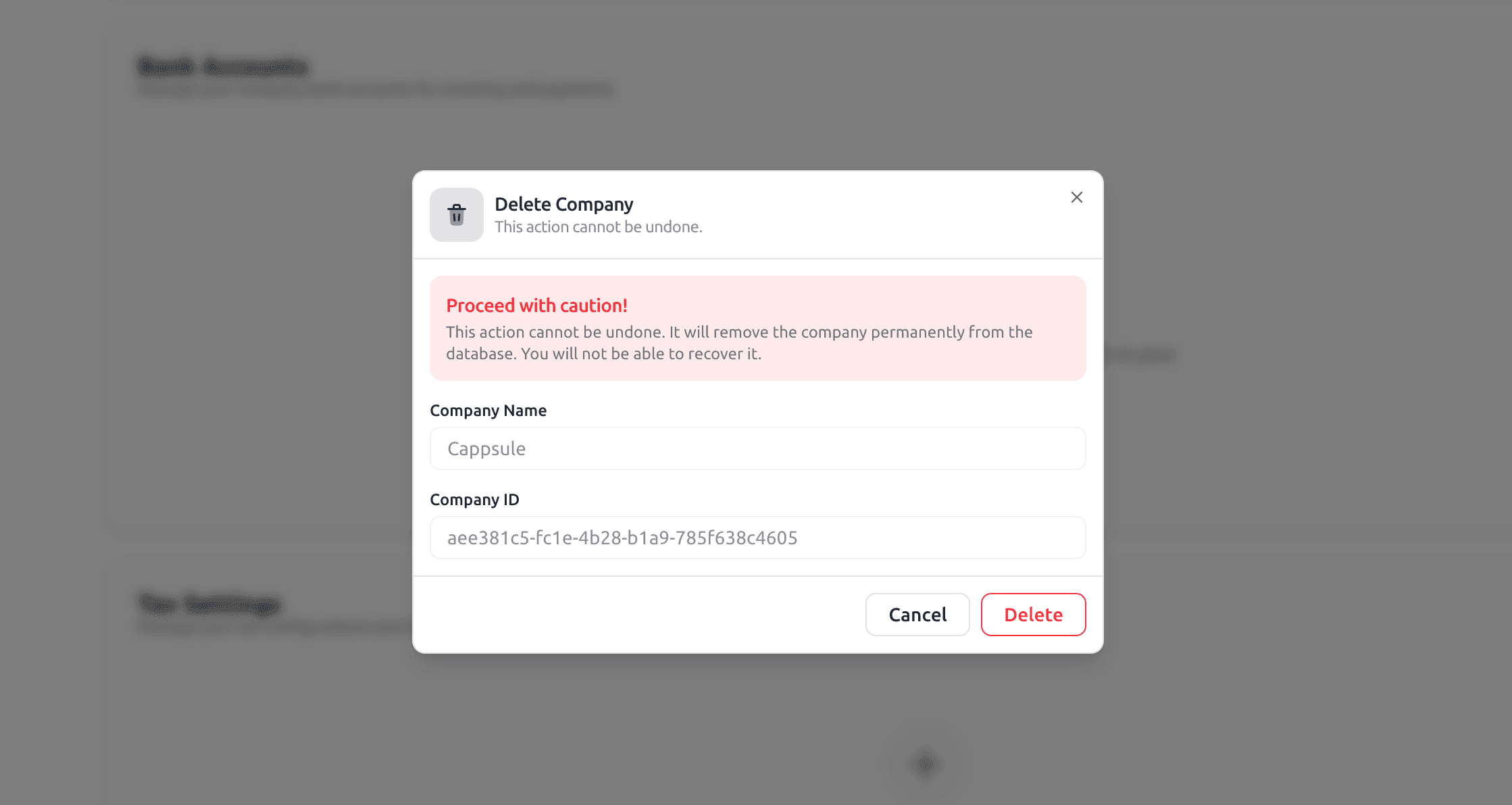Click the subtitle under the Delete Company title
The height and width of the screenshot is (805, 1512).
598,227
